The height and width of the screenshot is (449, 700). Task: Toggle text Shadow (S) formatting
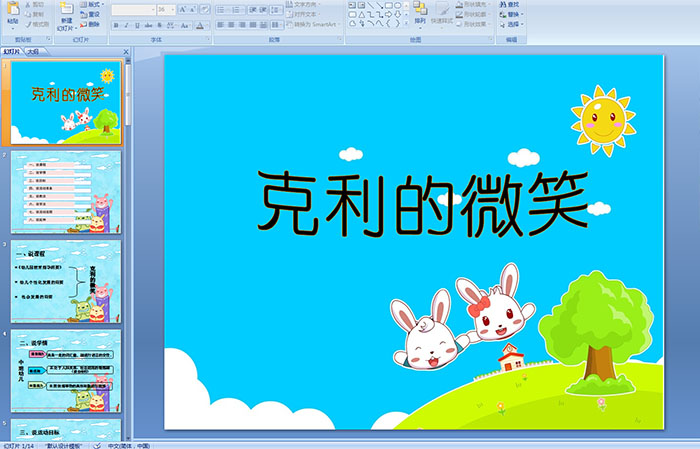click(x=159, y=25)
